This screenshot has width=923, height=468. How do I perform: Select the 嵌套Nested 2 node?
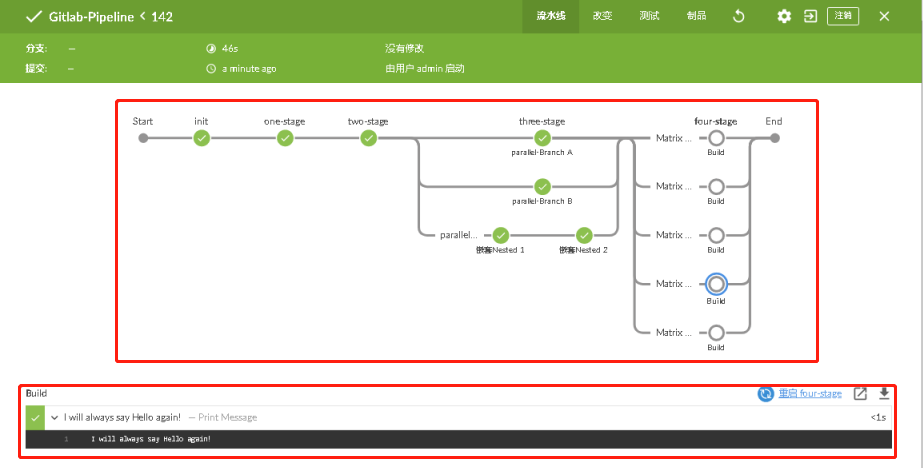[x=584, y=235]
